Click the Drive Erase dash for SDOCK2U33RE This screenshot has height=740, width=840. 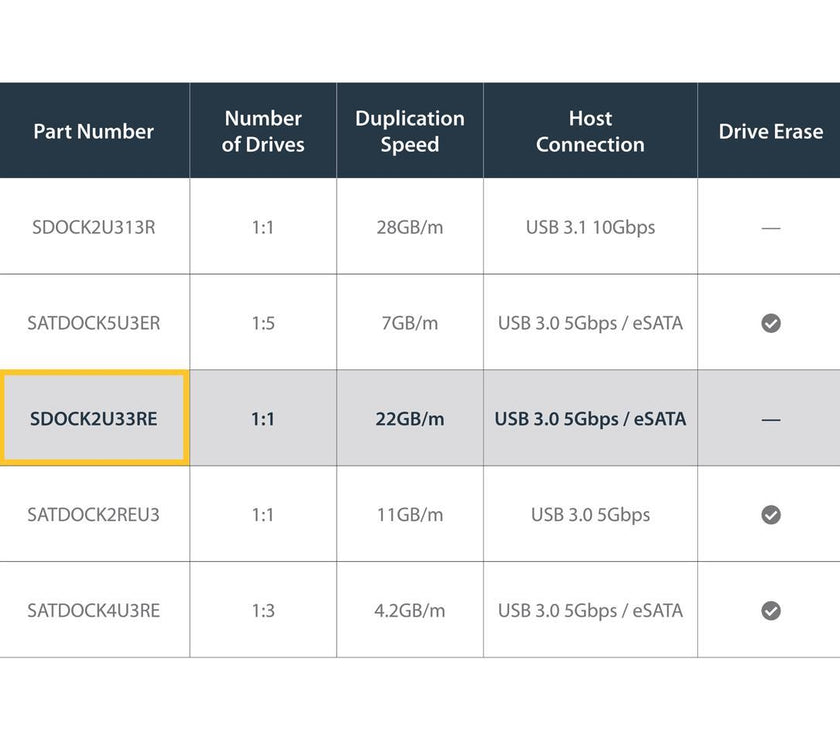coord(770,420)
